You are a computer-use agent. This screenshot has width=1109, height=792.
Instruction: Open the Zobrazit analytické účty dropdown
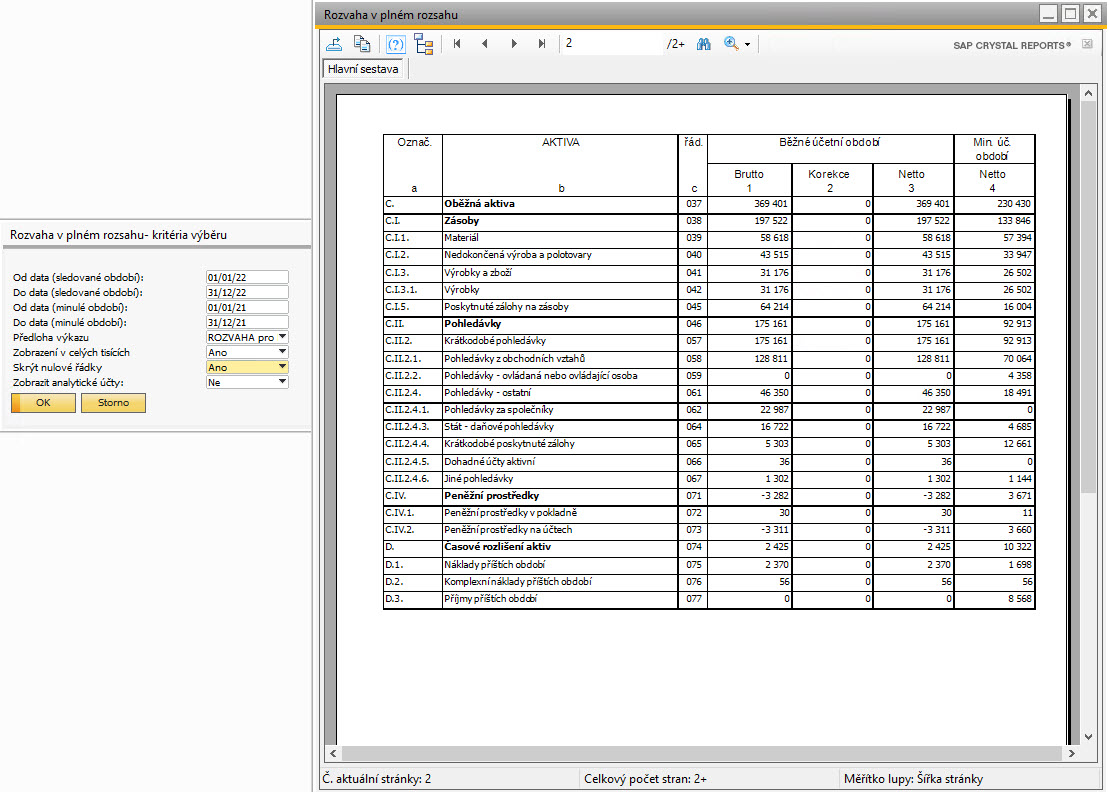point(282,382)
